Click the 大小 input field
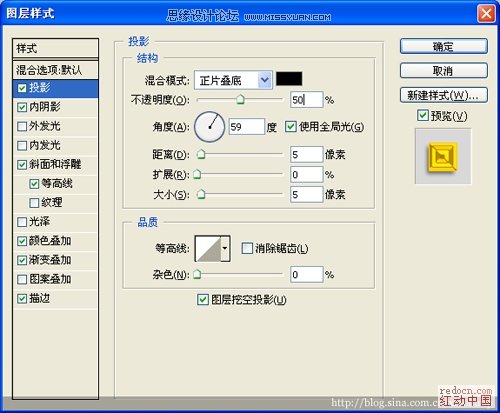The width and height of the screenshot is (500, 413). coord(306,194)
